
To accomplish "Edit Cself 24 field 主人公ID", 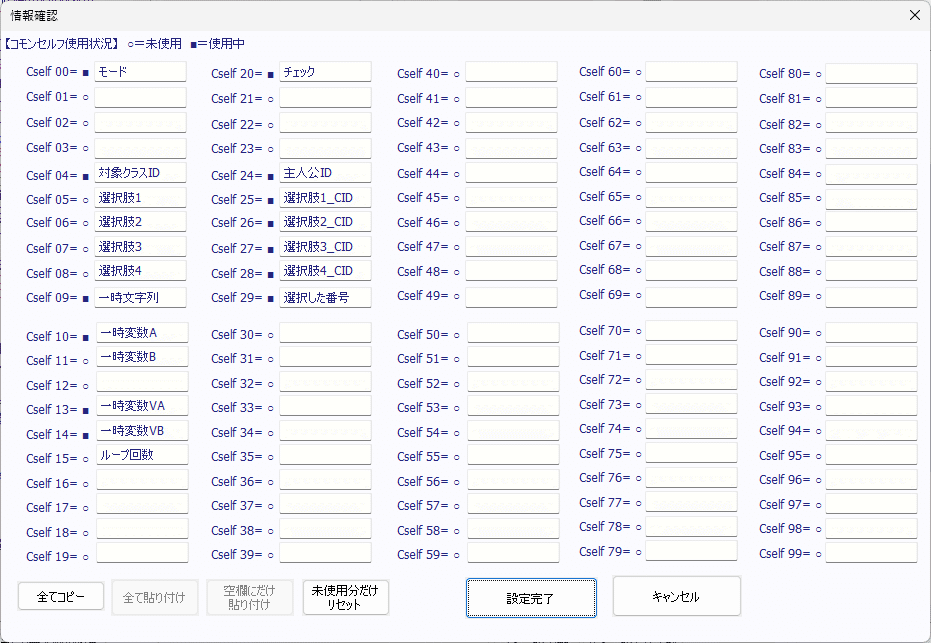I will click(x=325, y=173).
